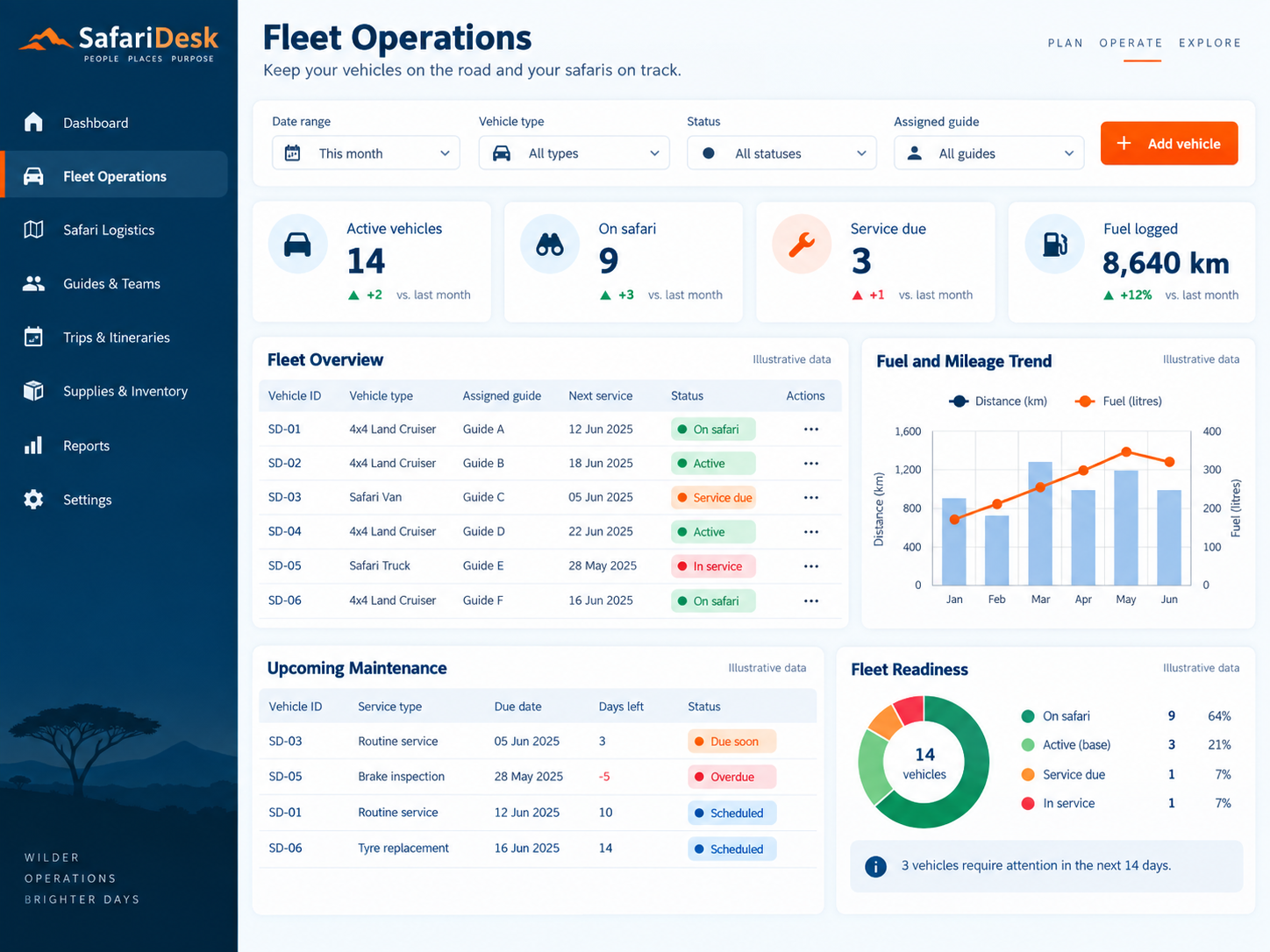Click the Service due wrench icon
Viewport: 1270px width, 952px height.
pos(802,245)
